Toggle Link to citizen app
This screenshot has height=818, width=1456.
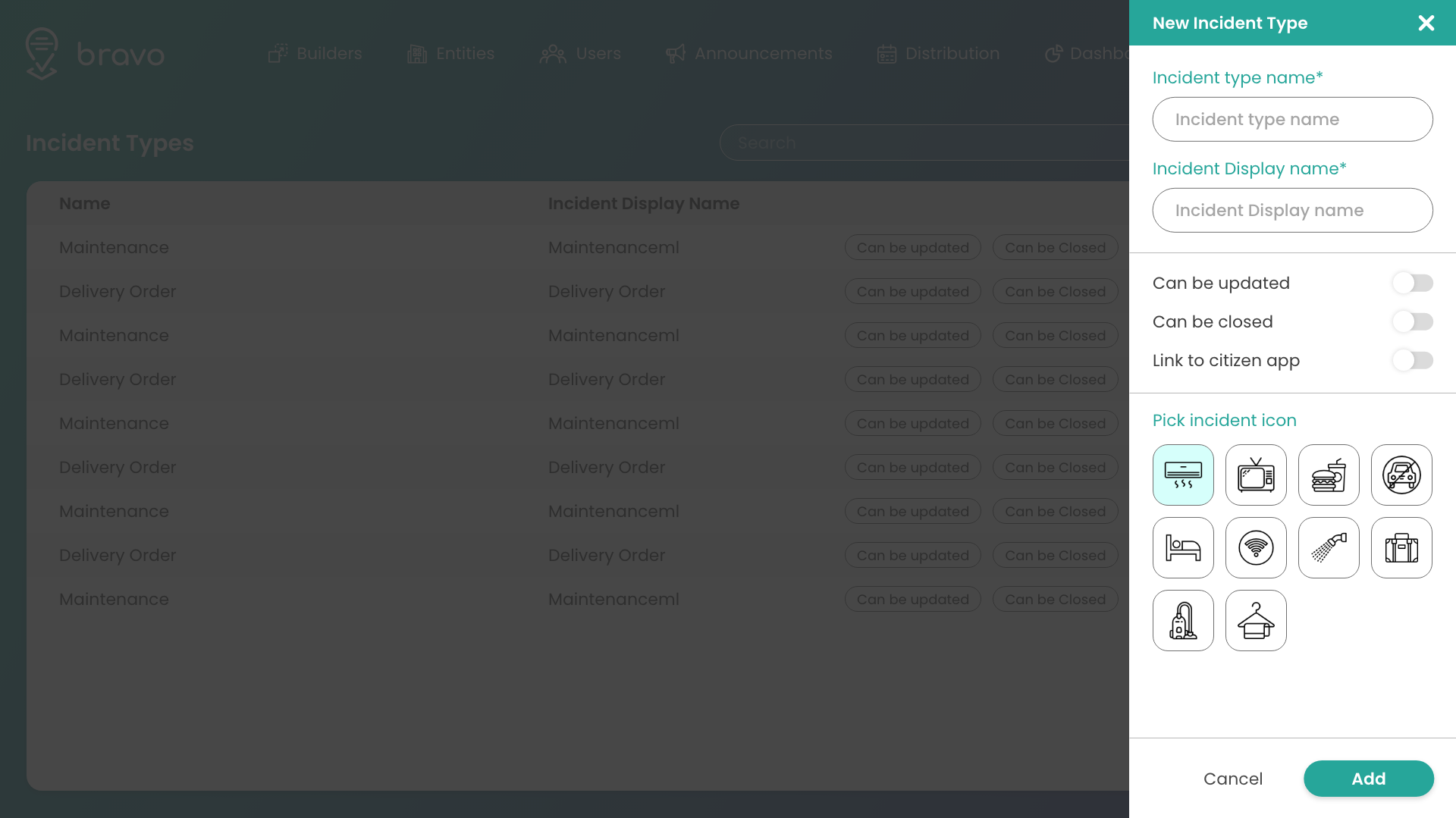click(1412, 360)
